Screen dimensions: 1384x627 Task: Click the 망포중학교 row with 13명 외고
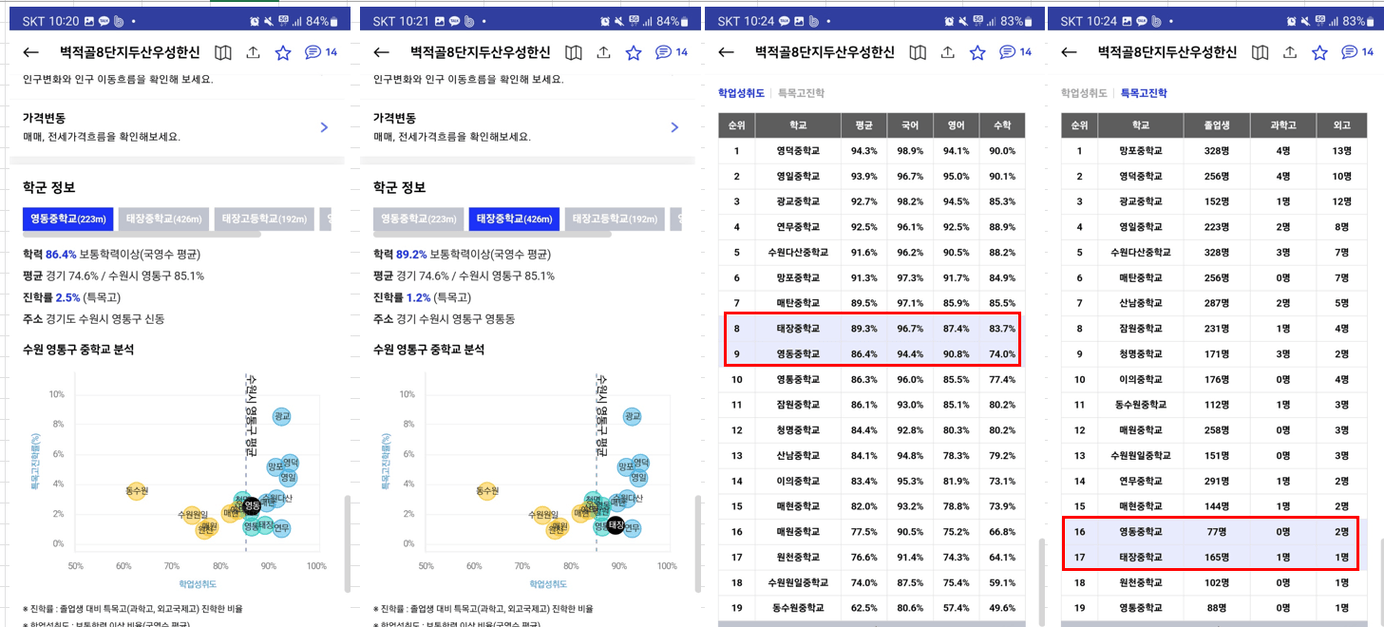click(x=1214, y=151)
